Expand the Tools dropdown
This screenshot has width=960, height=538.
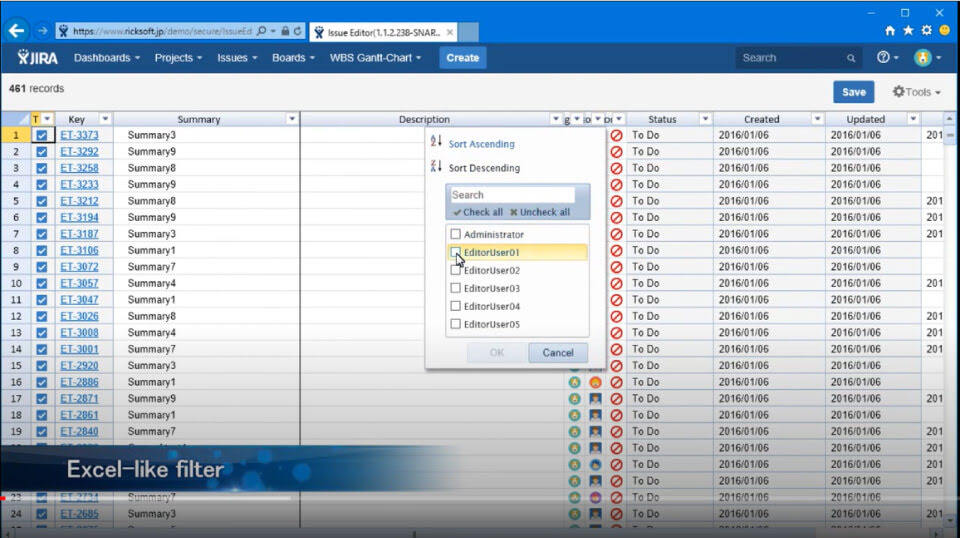(x=916, y=92)
